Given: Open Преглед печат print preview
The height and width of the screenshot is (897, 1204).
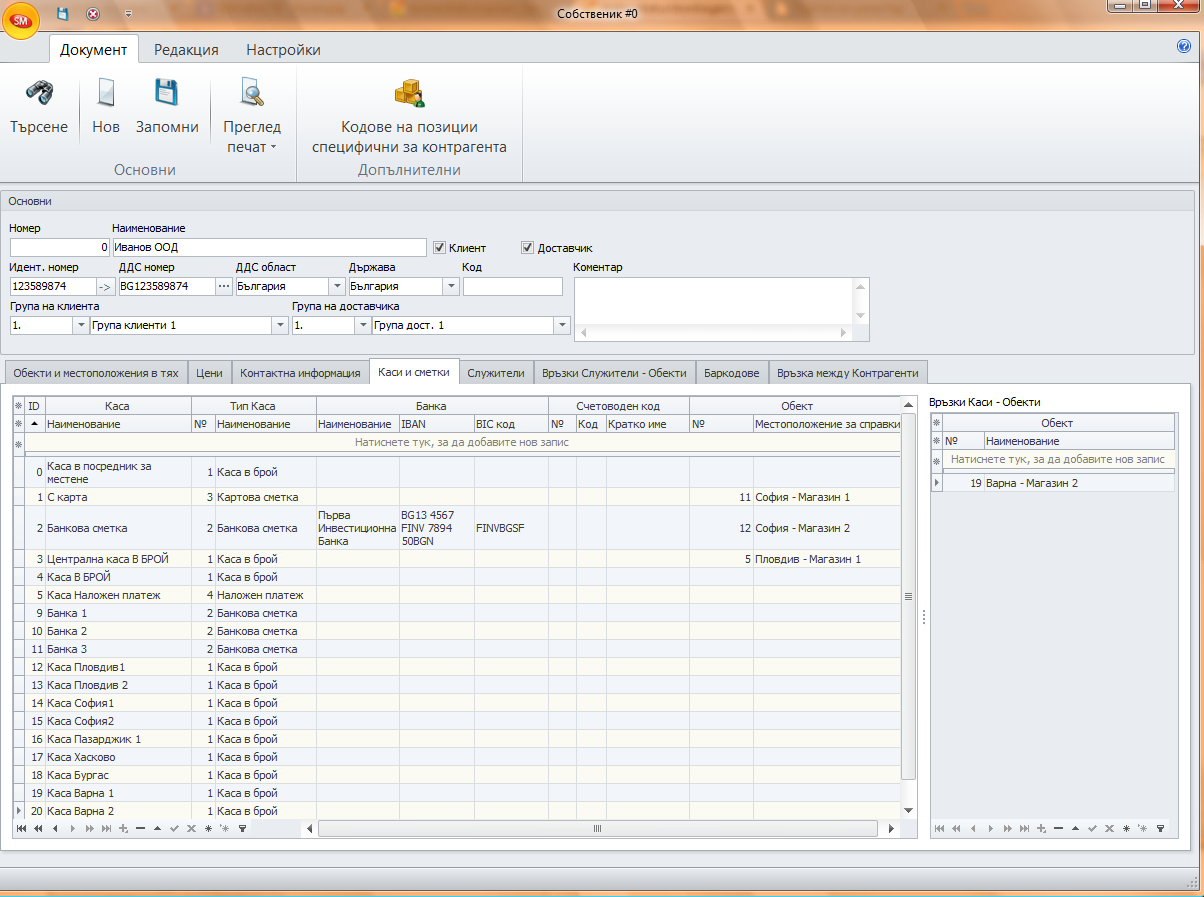Looking at the screenshot, I should (252, 116).
